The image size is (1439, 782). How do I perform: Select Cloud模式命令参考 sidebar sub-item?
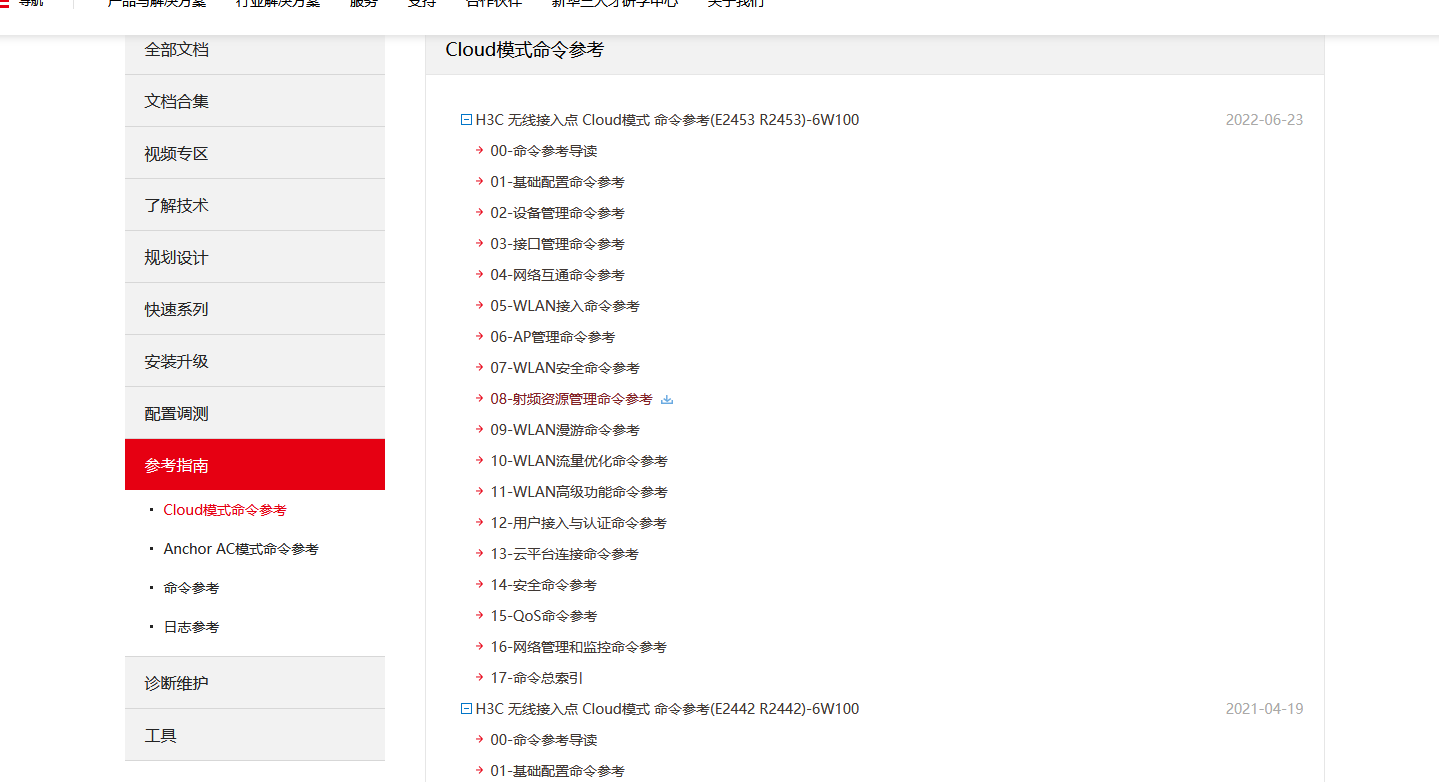(x=225, y=510)
